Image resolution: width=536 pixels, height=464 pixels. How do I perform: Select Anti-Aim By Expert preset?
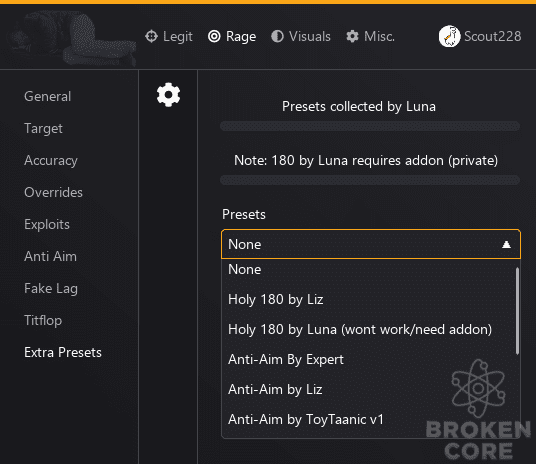pyautogui.click(x=368, y=359)
